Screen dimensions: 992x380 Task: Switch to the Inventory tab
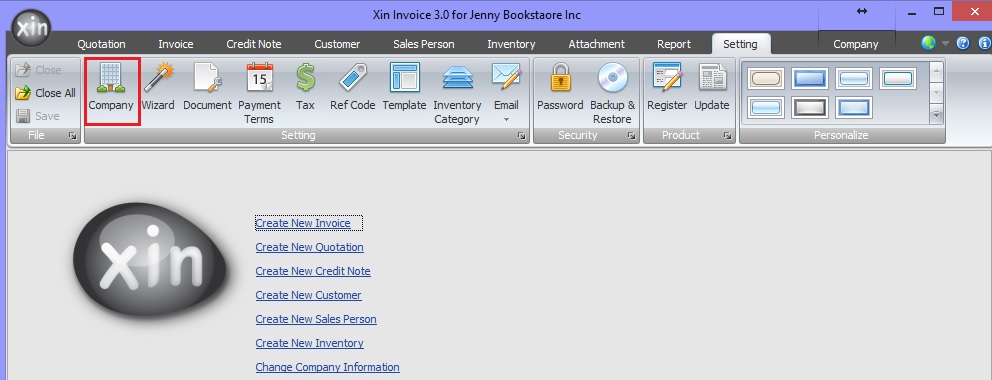511,44
